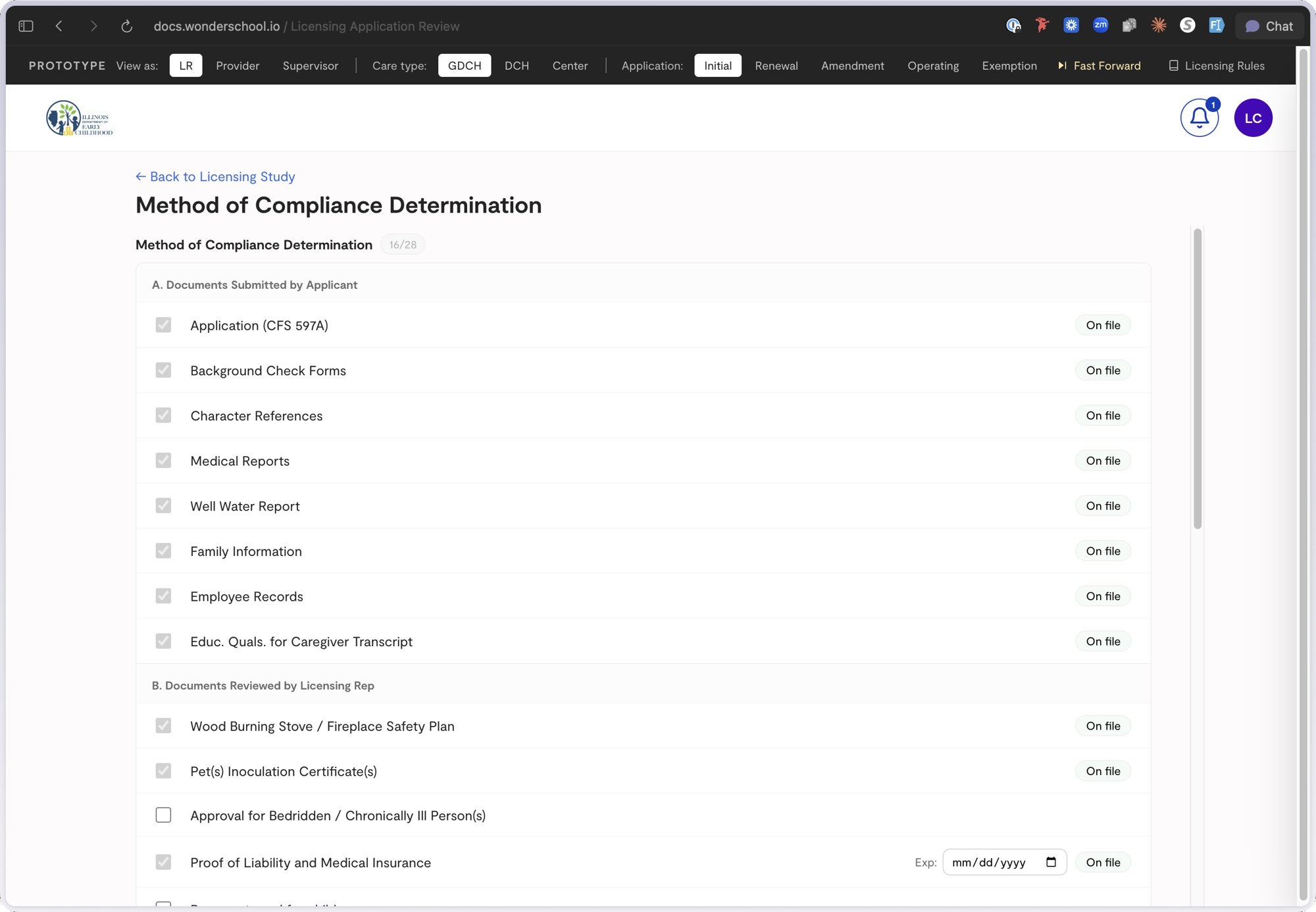Select Initial application type

(x=718, y=66)
